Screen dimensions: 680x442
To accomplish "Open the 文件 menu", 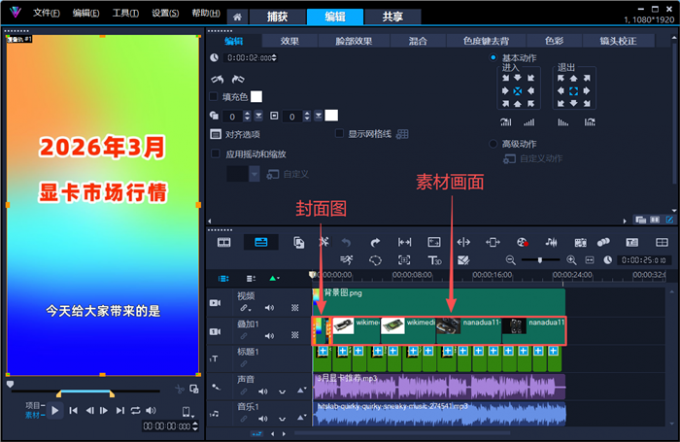I will pyautogui.click(x=46, y=13).
